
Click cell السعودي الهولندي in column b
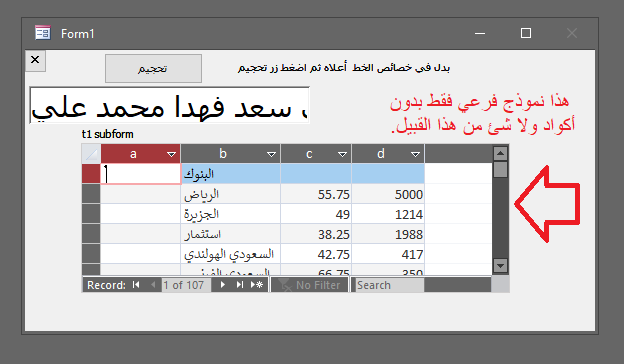231,254
